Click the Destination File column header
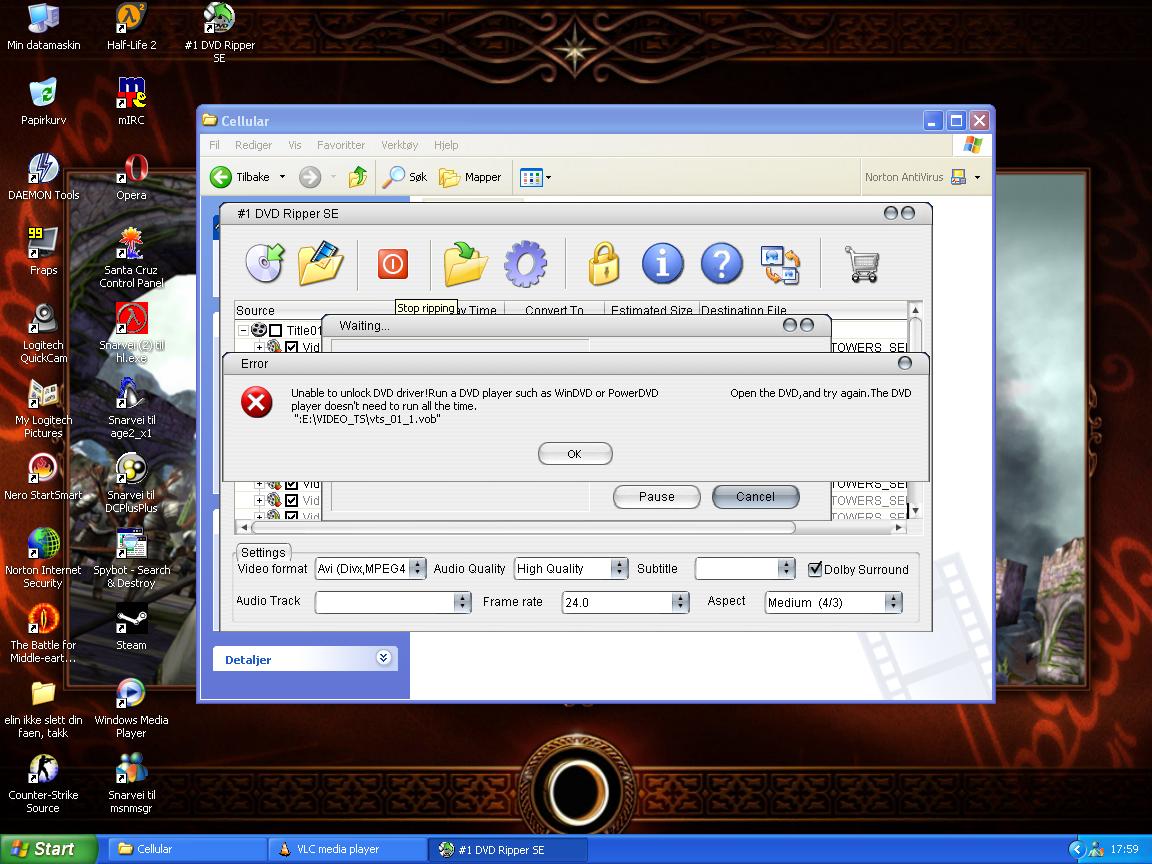This screenshot has width=1152, height=864. [802, 310]
